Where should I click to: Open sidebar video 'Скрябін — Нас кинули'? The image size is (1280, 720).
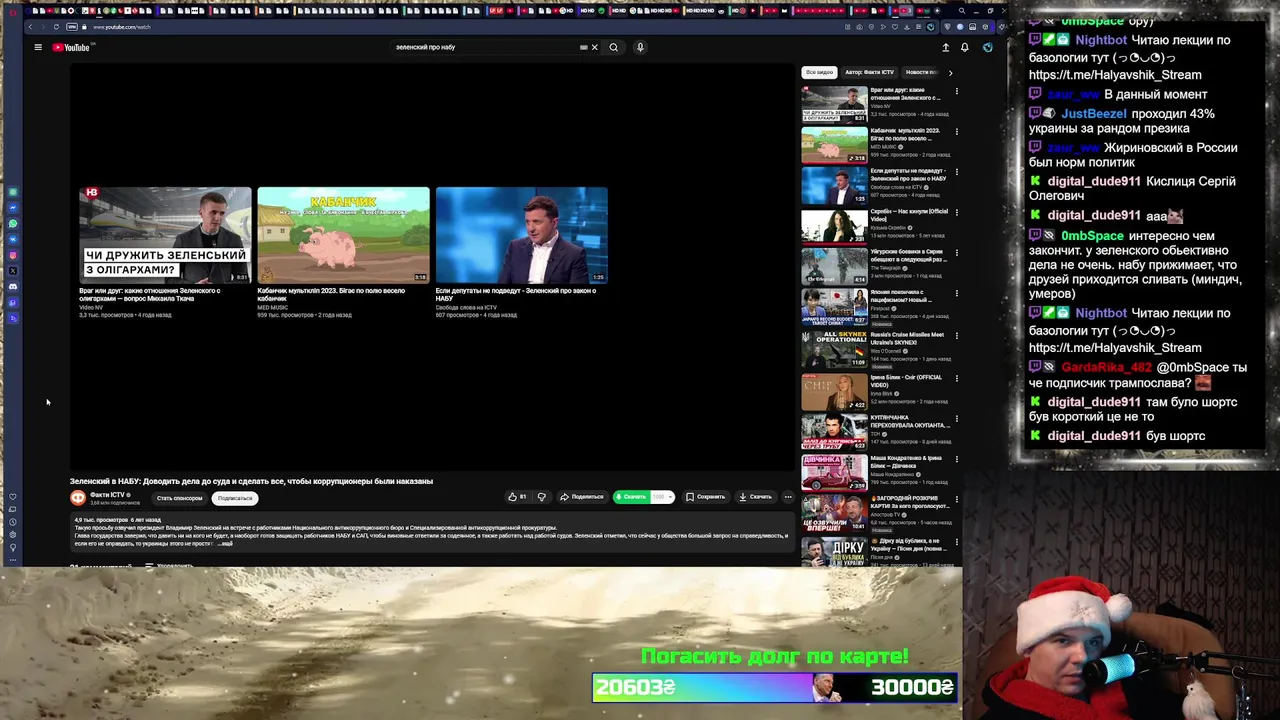coord(875,226)
